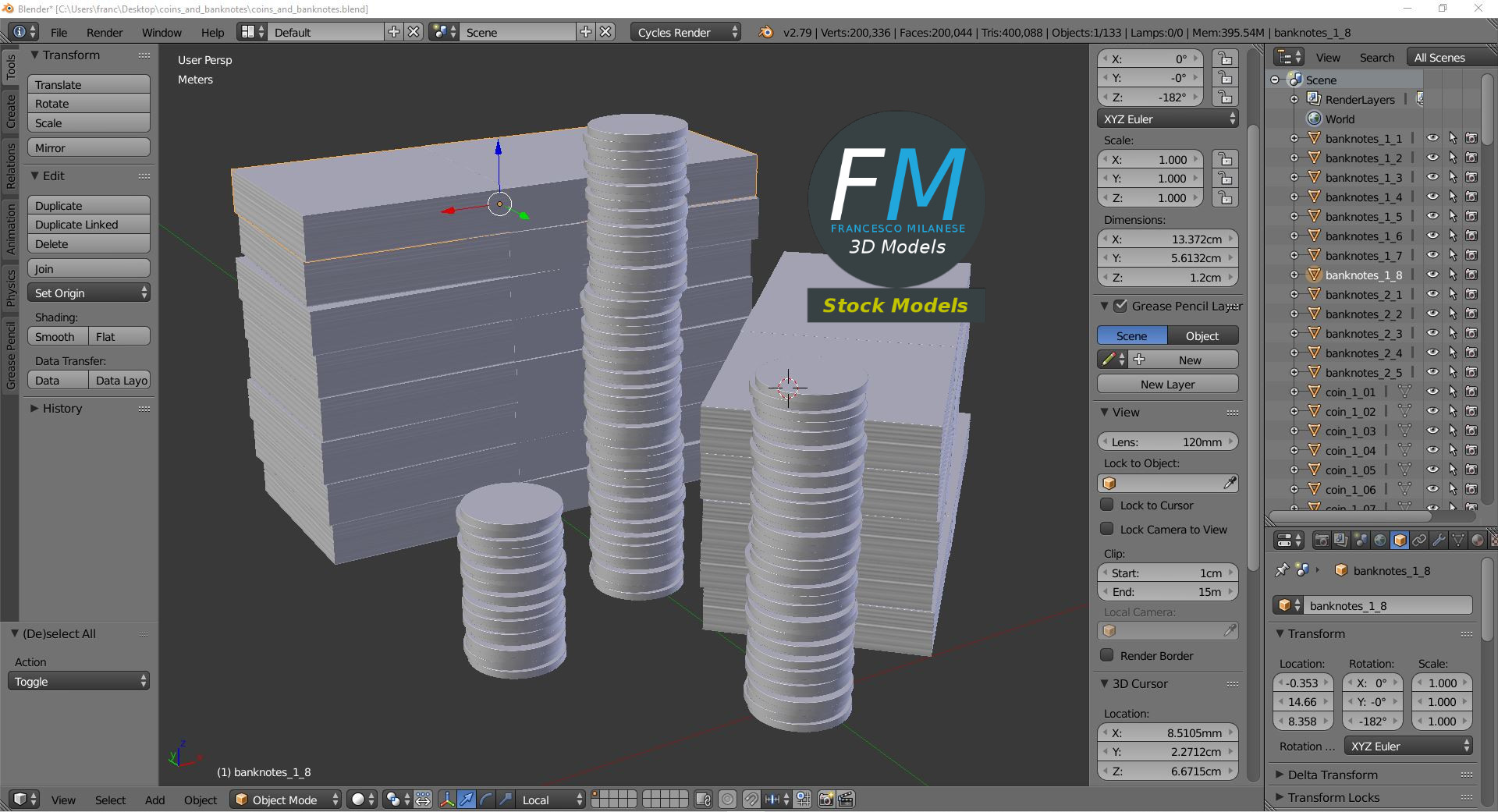The width and height of the screenshot is (1498, 812).
Task: Open the Object Mode dropdown
Action: pyautogui.click(x=286, y=800)
